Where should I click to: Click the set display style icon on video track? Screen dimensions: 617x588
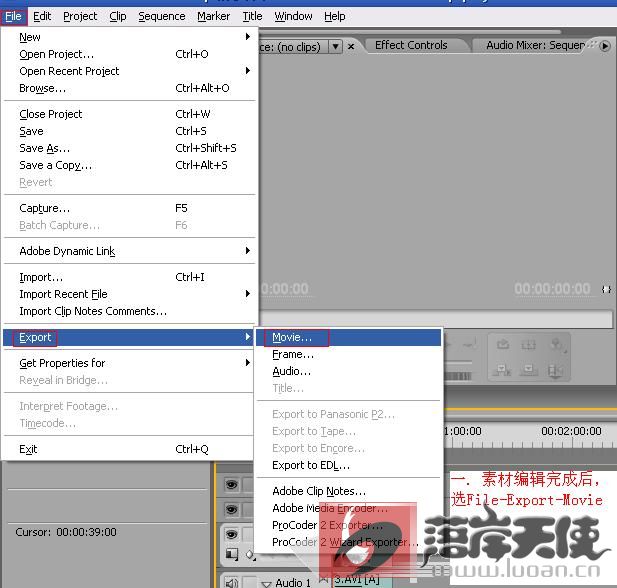pos(232,555)
